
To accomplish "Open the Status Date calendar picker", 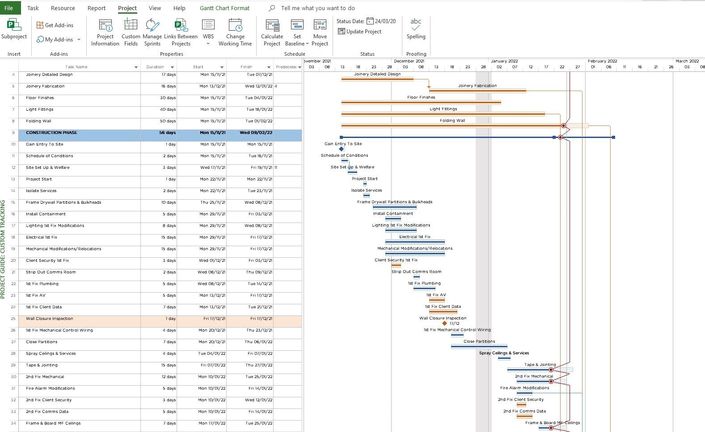I will pos(370,21).
